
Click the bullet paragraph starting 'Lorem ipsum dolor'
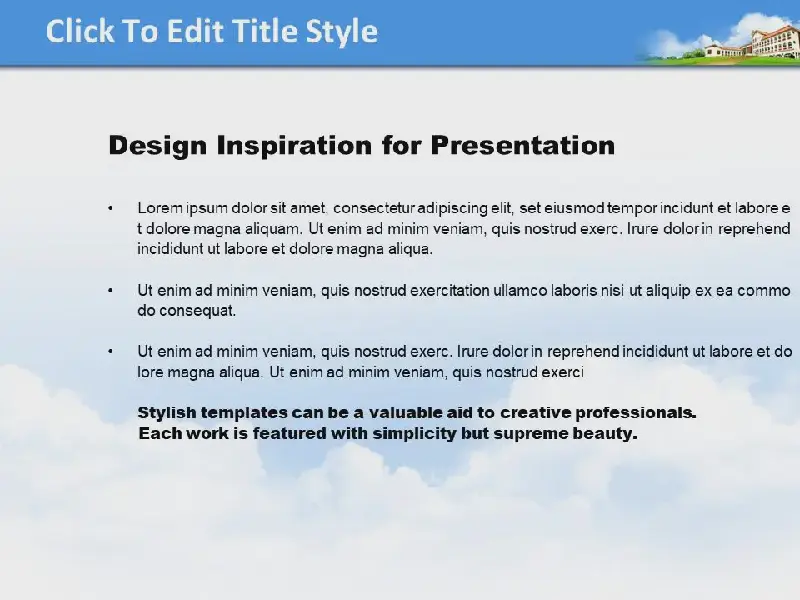click(x=464, y=228)
